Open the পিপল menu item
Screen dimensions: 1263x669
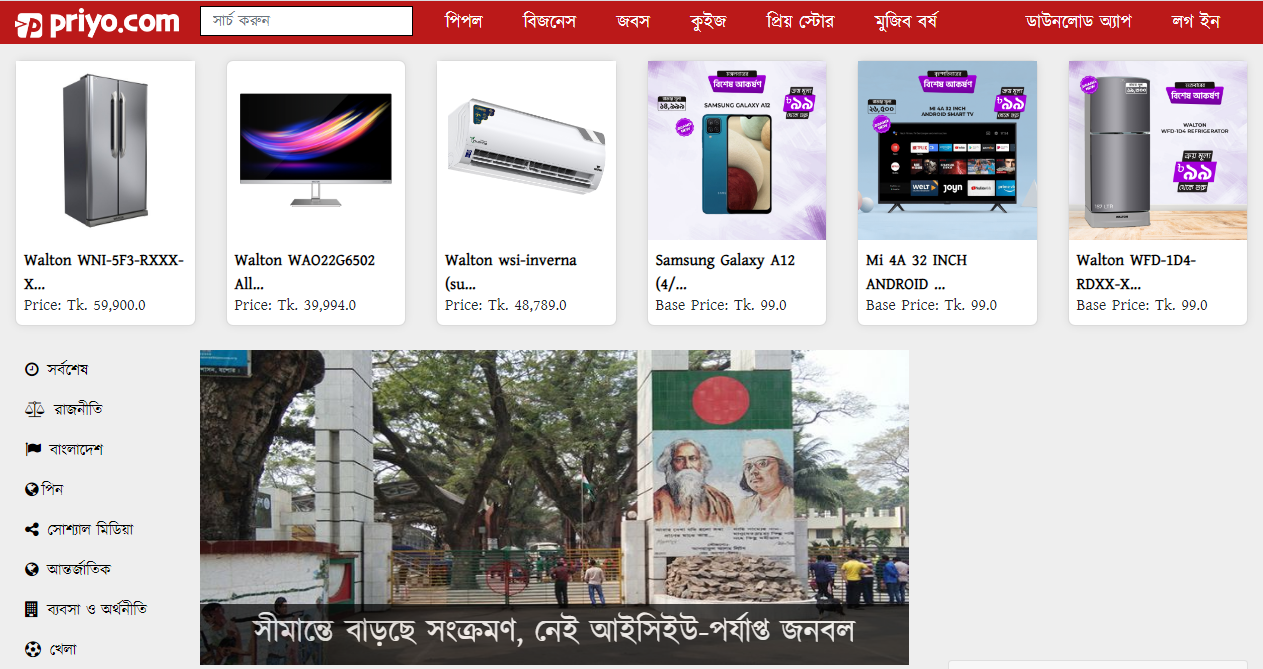click(x=463, y=21)
